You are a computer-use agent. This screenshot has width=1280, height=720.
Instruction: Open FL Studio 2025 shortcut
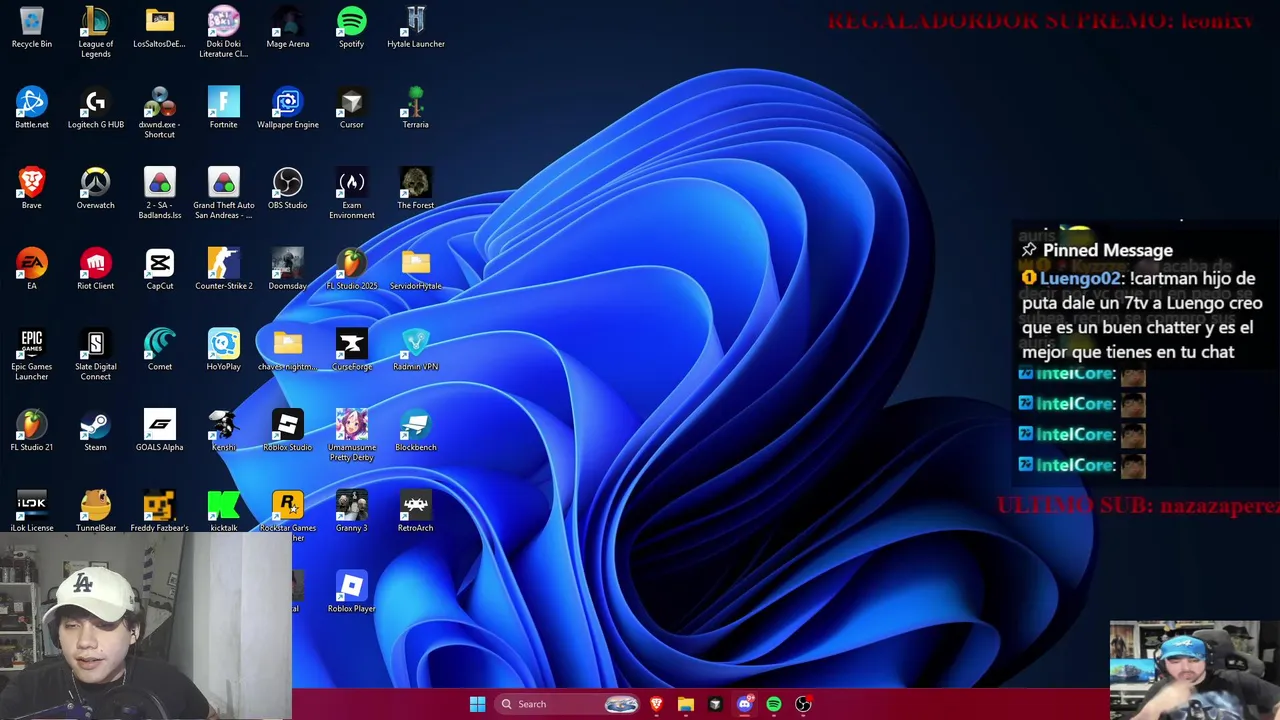click(x=352, y=269)
